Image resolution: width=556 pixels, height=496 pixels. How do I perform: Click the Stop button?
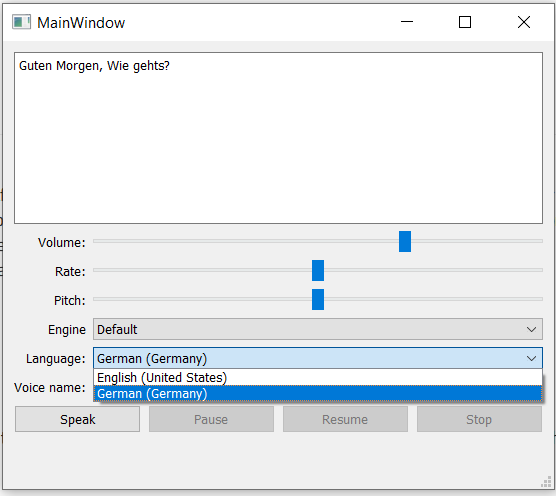click(479, 419)
